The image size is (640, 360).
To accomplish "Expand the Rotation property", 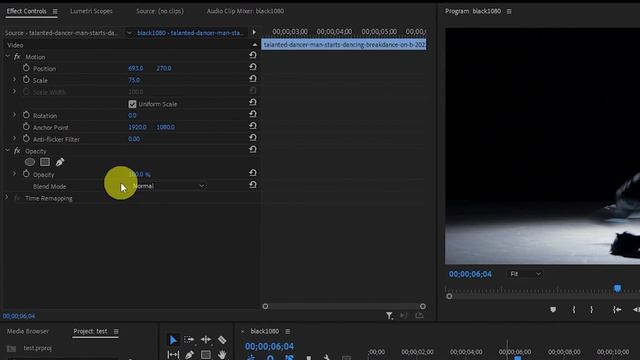I will [14, 115].
